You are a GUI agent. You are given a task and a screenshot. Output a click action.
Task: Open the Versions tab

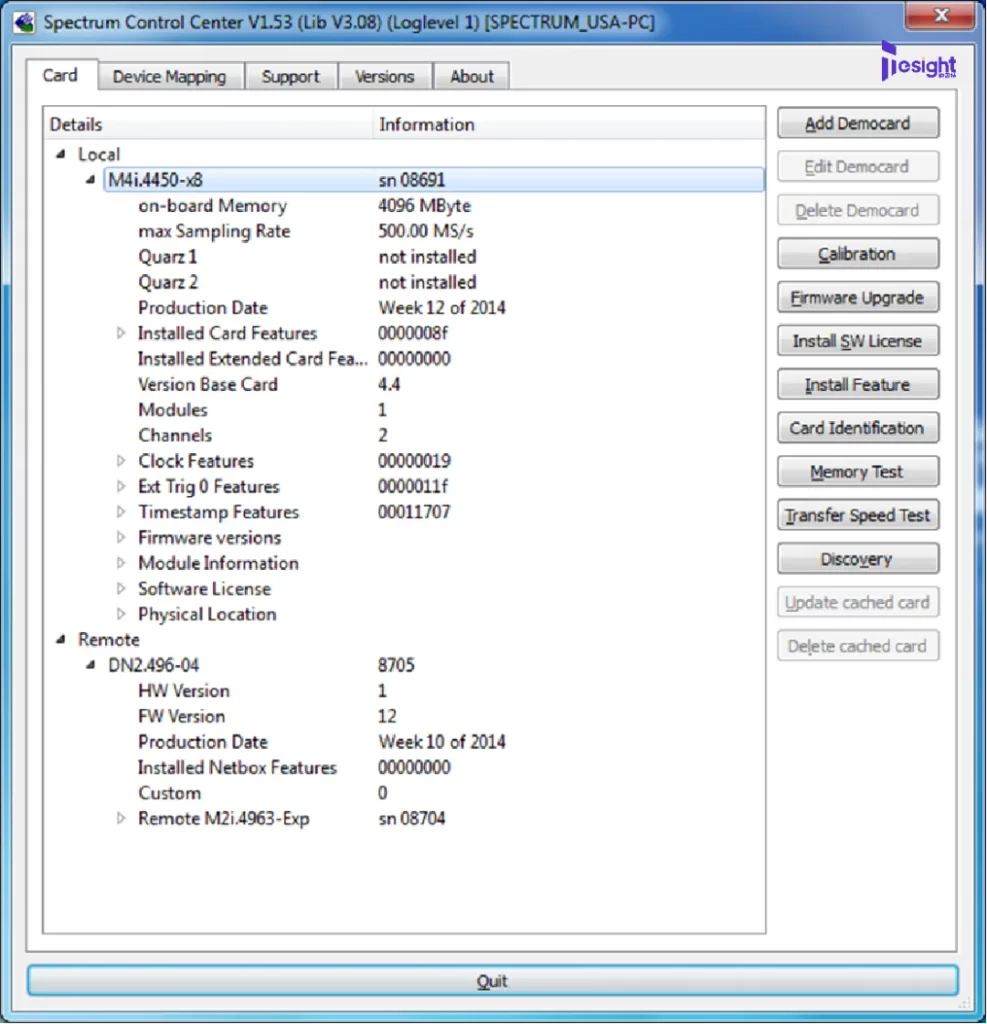[385, 76]
